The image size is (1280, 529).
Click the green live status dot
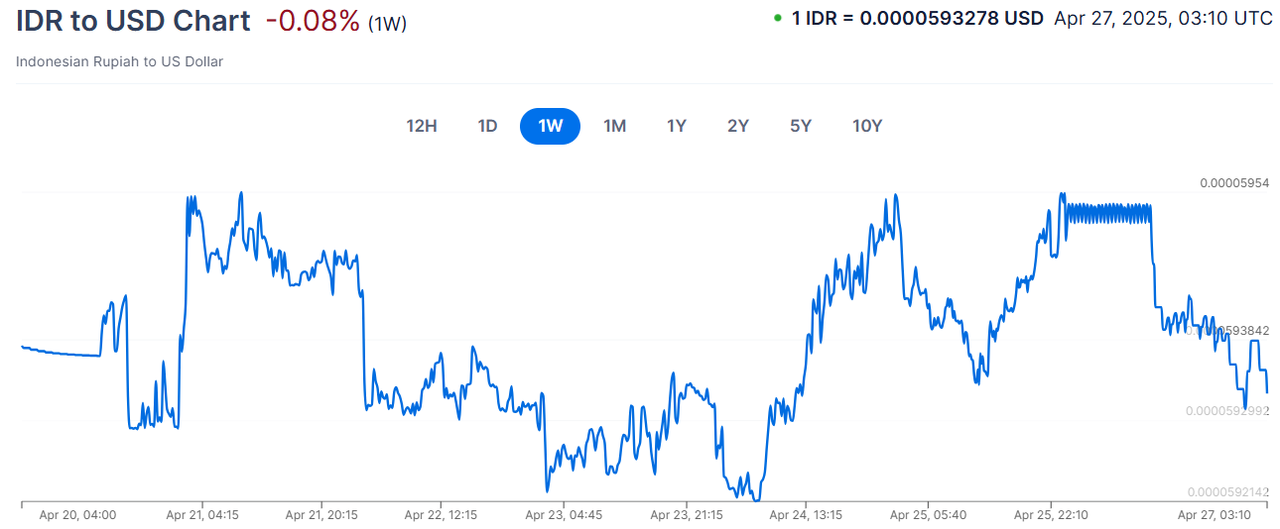778,18
